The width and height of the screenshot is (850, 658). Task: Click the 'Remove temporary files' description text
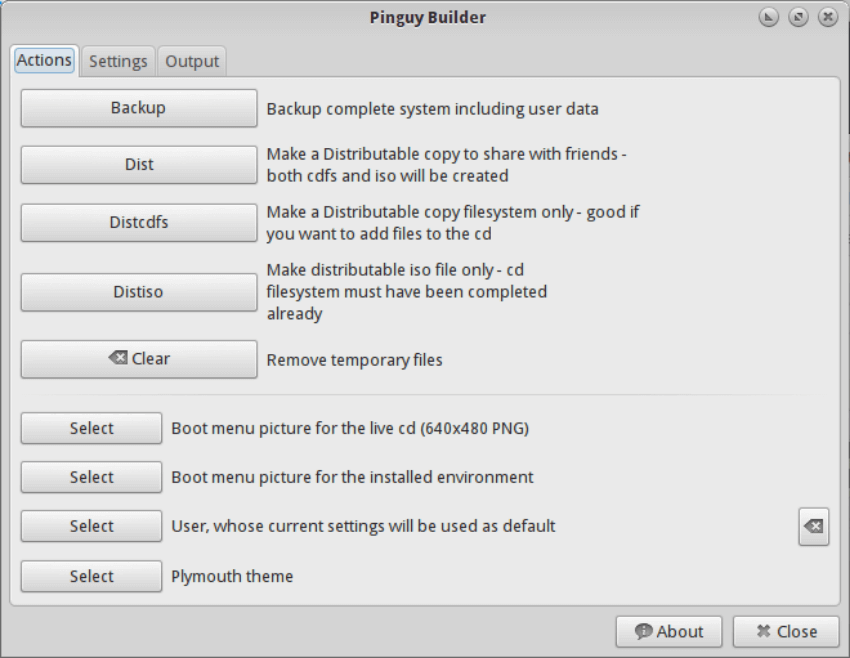pos(355,360)
